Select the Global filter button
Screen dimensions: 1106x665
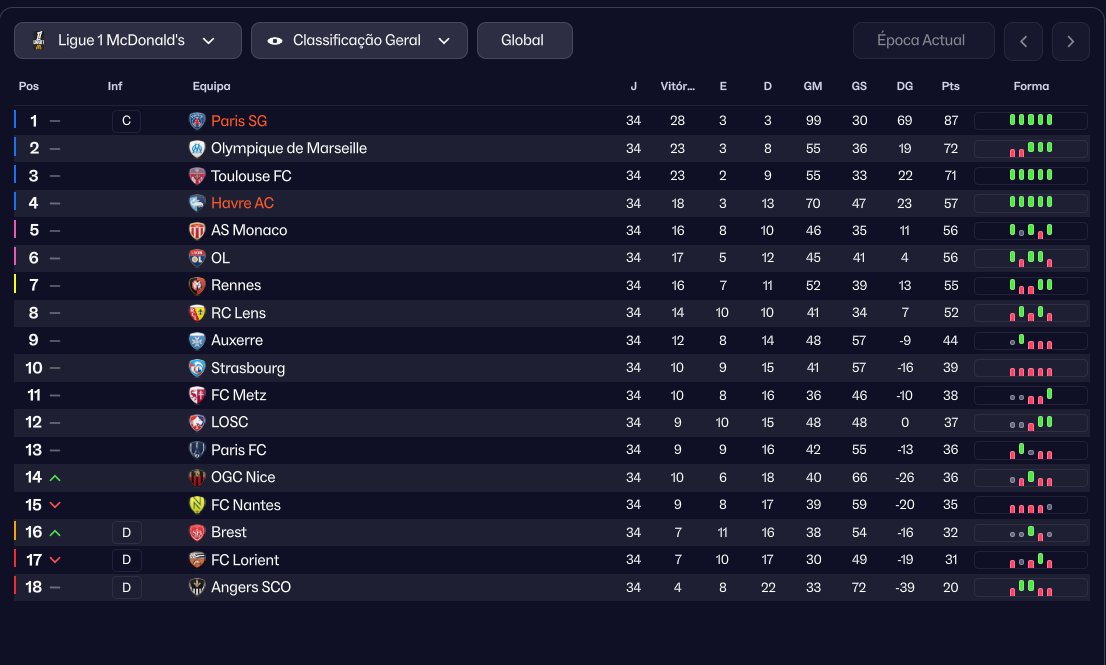pos(524,41)
